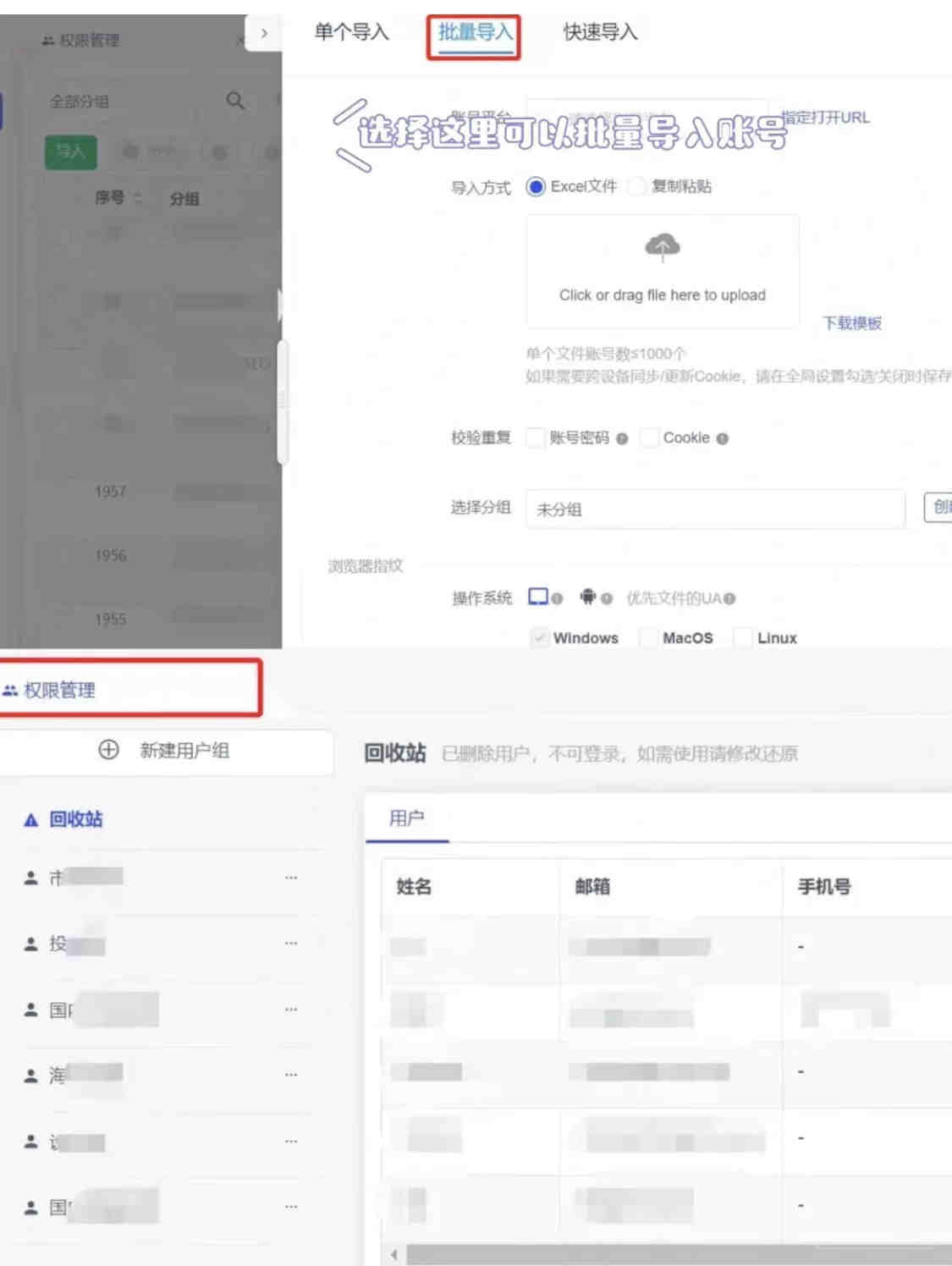Click row number 1957 in the dimmed list
This screenshot has width=952, height=1266.
(110, 491)
